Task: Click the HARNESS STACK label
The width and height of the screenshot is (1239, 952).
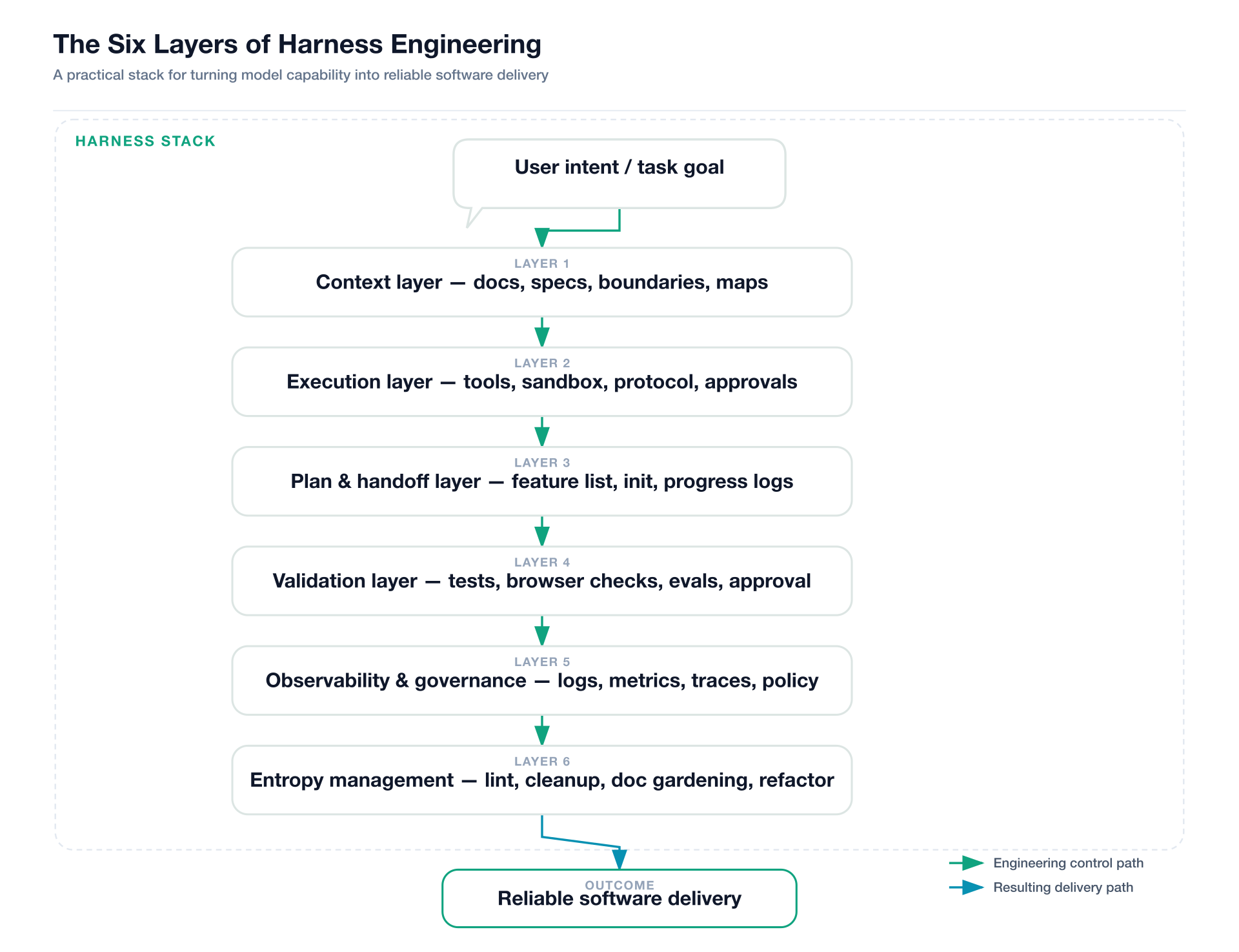Action: (145, 141)
